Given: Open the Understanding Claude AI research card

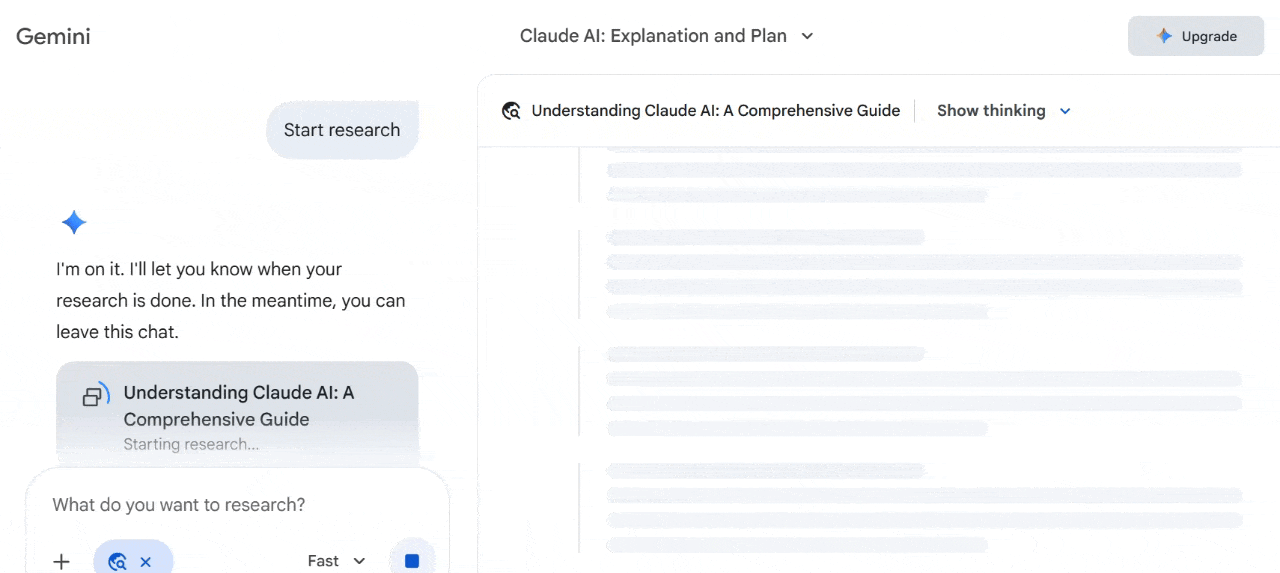Looking at the screenshot, I should click(237, 406).
